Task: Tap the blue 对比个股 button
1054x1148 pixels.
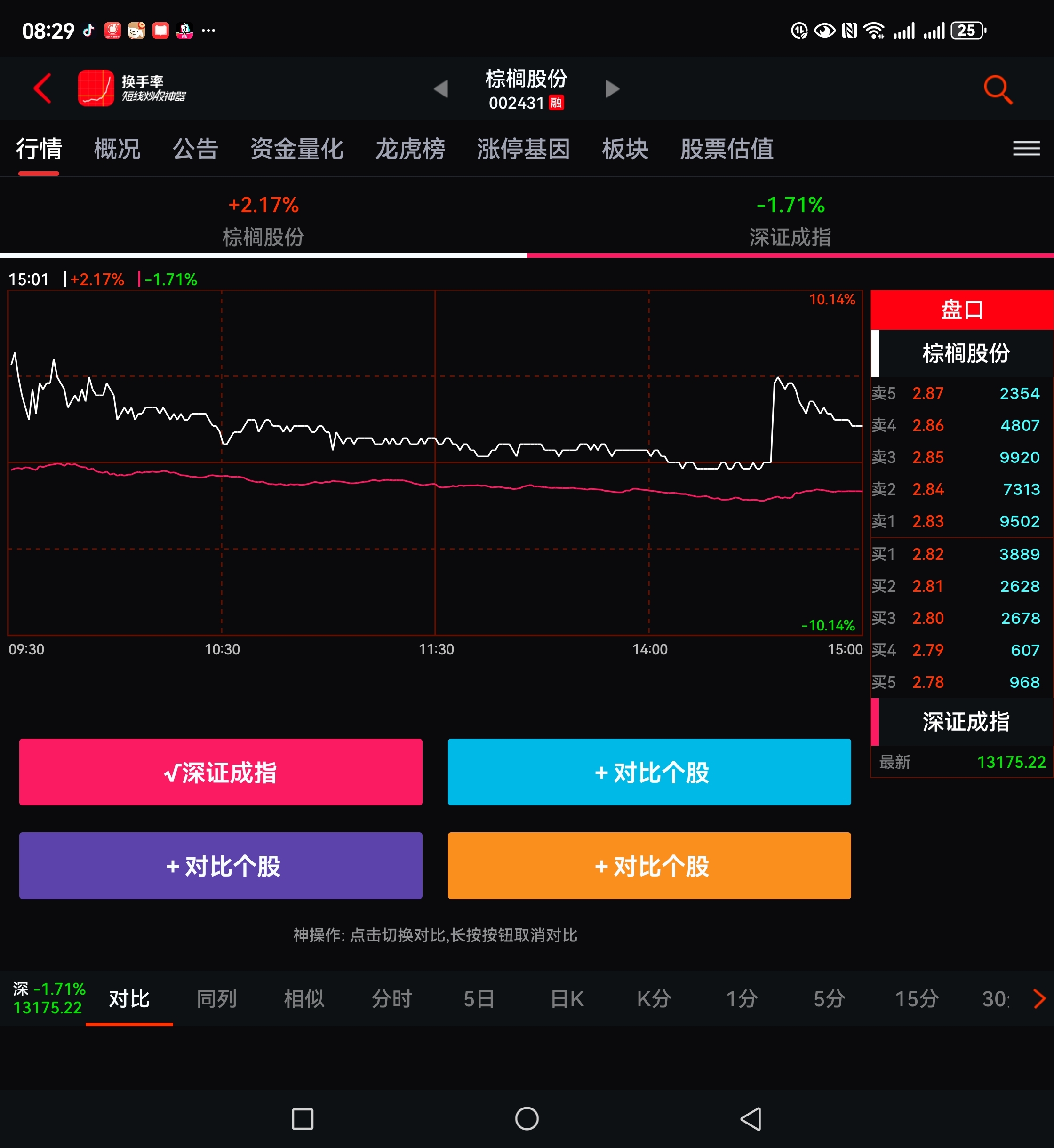Action: click(649, 772)
